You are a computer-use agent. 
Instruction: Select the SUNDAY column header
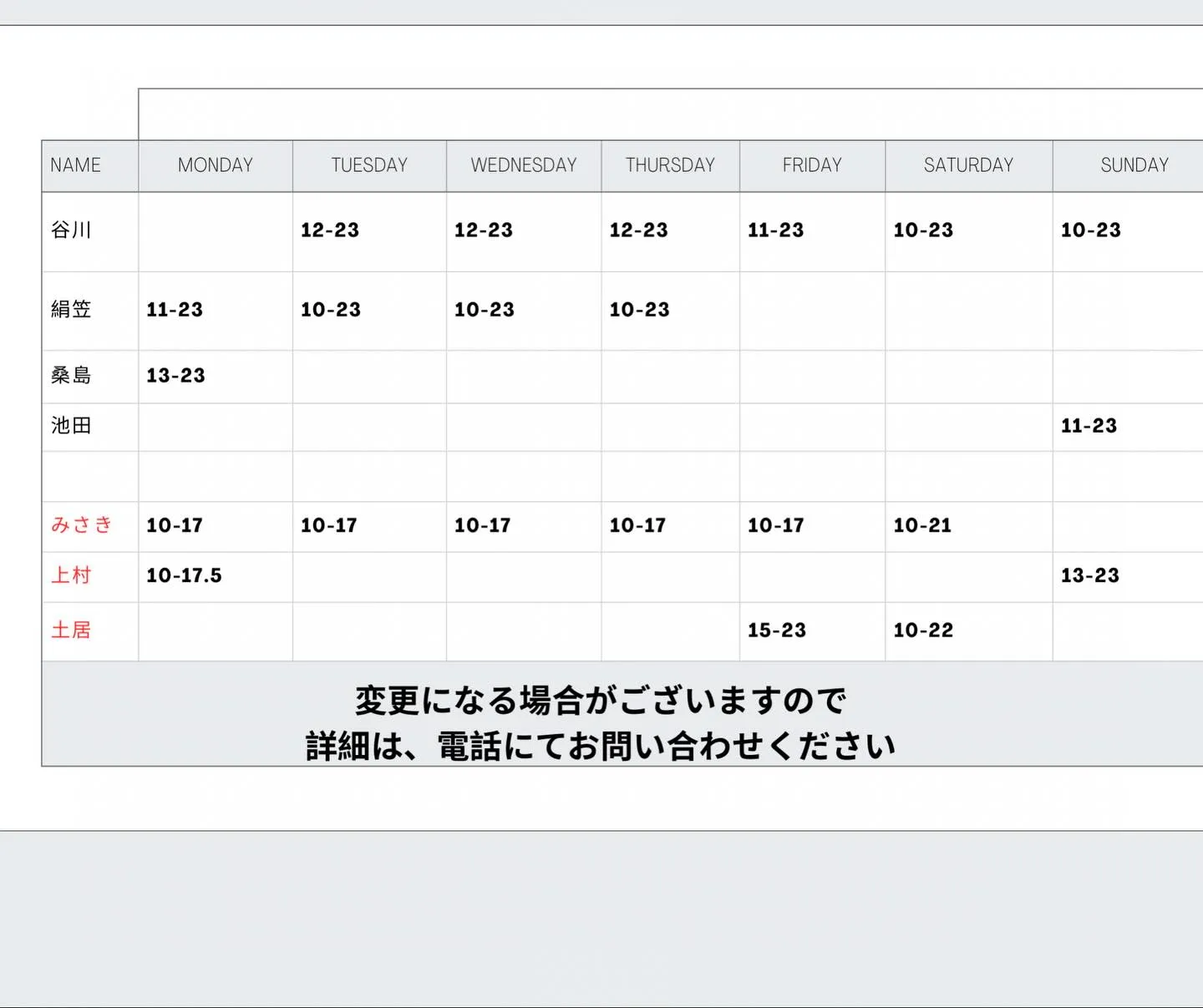point(1134,165)
